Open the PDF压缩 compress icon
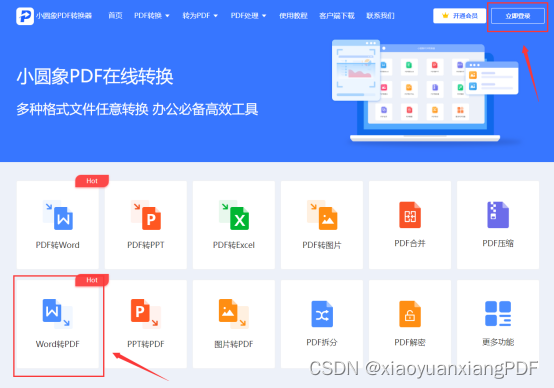Image resolution: width=554 pixels, height=388 pixels. pos(498,215)
